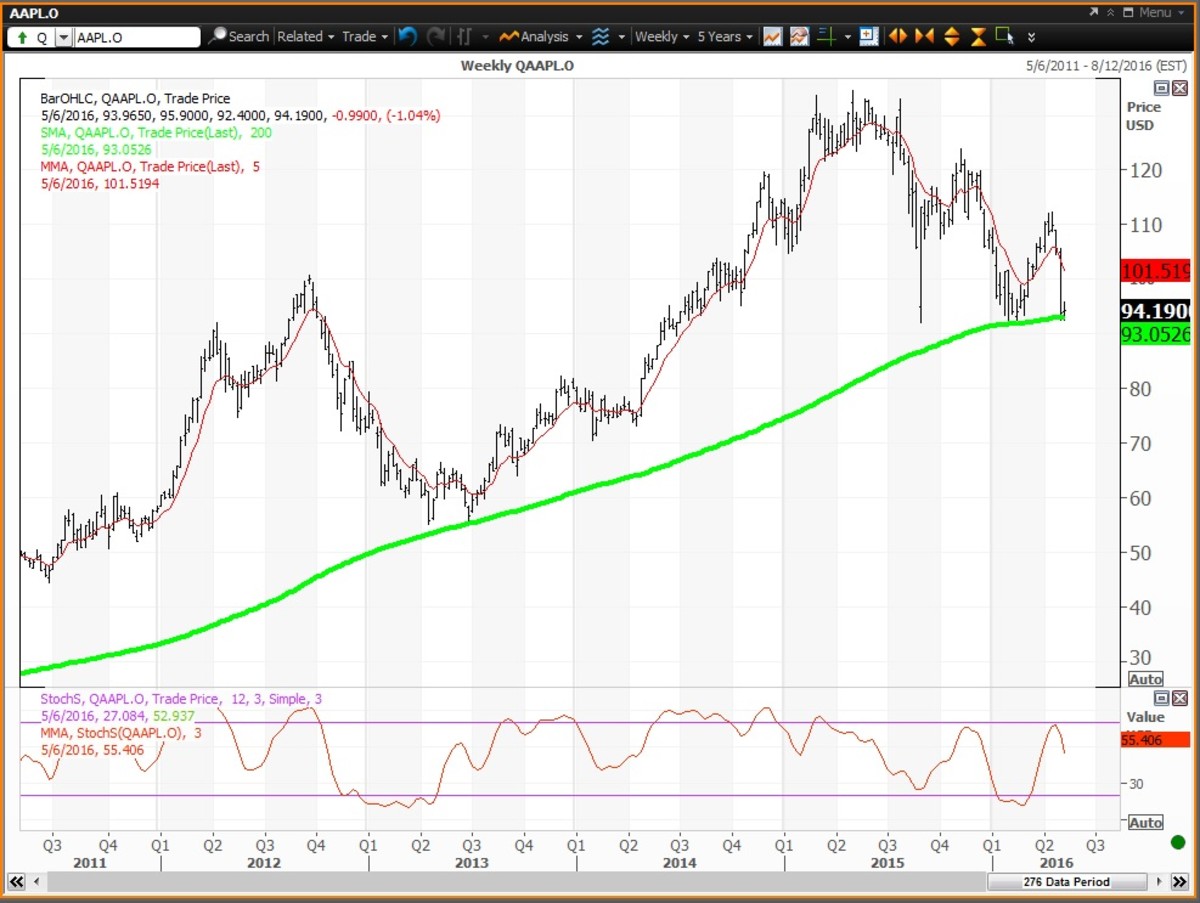Minimize the stochastic indicator panel
1200x903 pixels.
pyautogui.click(x=1162, y=698)
